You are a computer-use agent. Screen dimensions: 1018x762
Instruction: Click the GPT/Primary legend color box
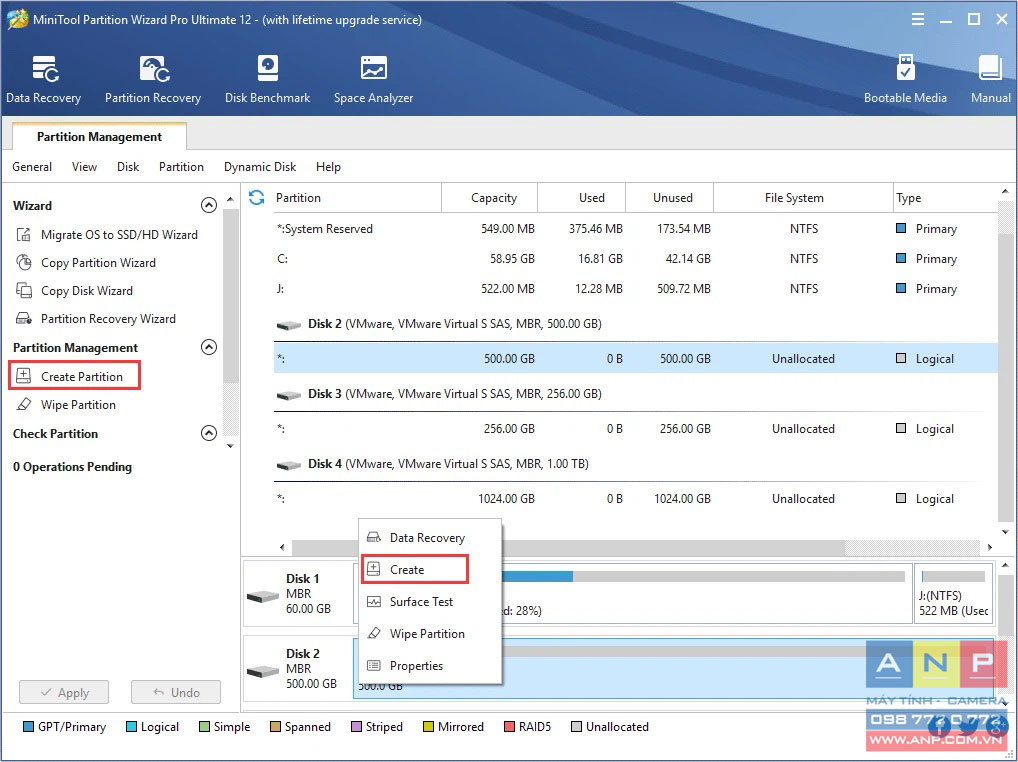click(28, 726)
